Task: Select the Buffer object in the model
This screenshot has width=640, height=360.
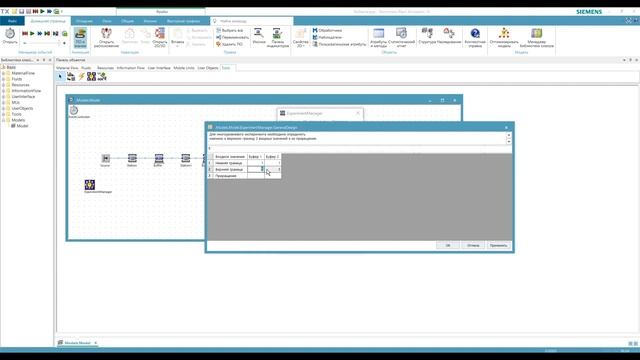Action: pos(159,158)
